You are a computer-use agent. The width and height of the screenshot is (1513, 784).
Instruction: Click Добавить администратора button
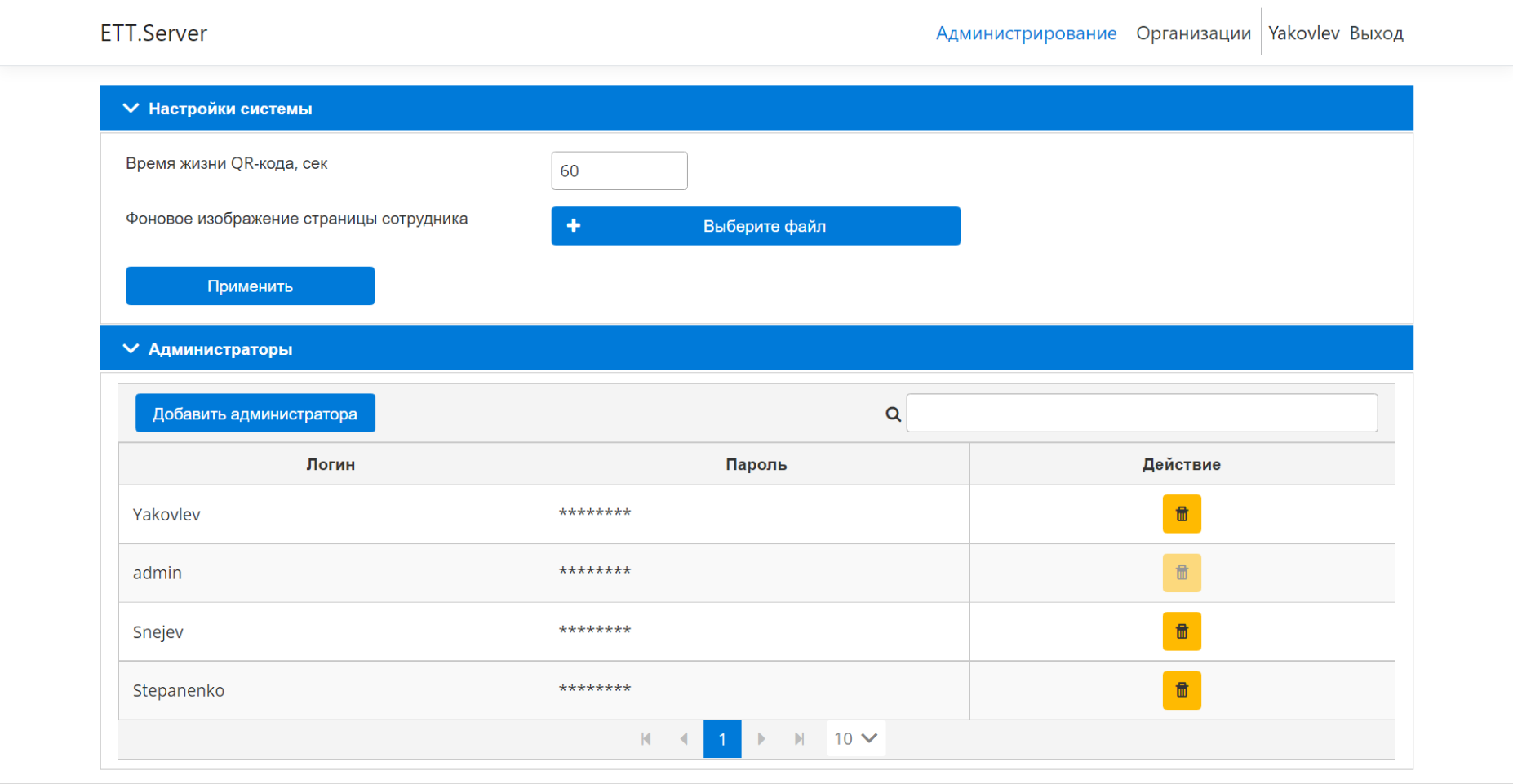tap(255, 414)
